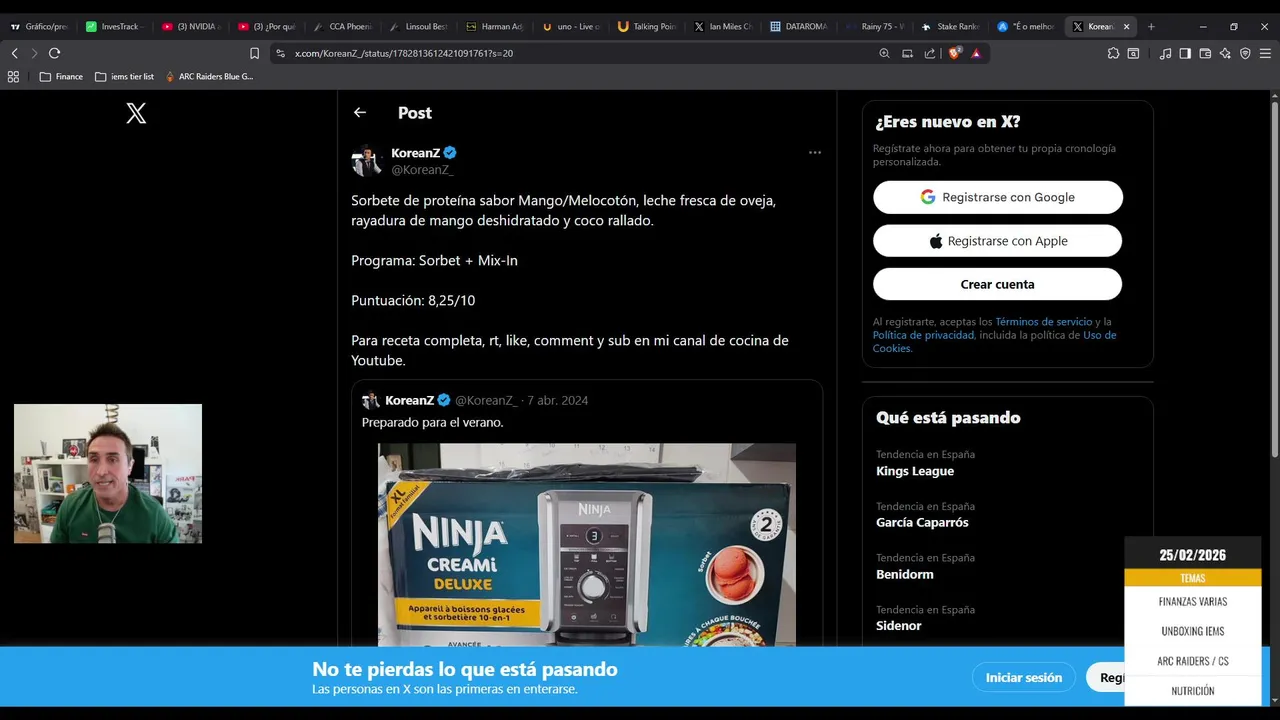Click the verified badge beside the main KoreanZ name
Image resolution: width=1280 pixels, height=720 pixels.
click(450, 153)
